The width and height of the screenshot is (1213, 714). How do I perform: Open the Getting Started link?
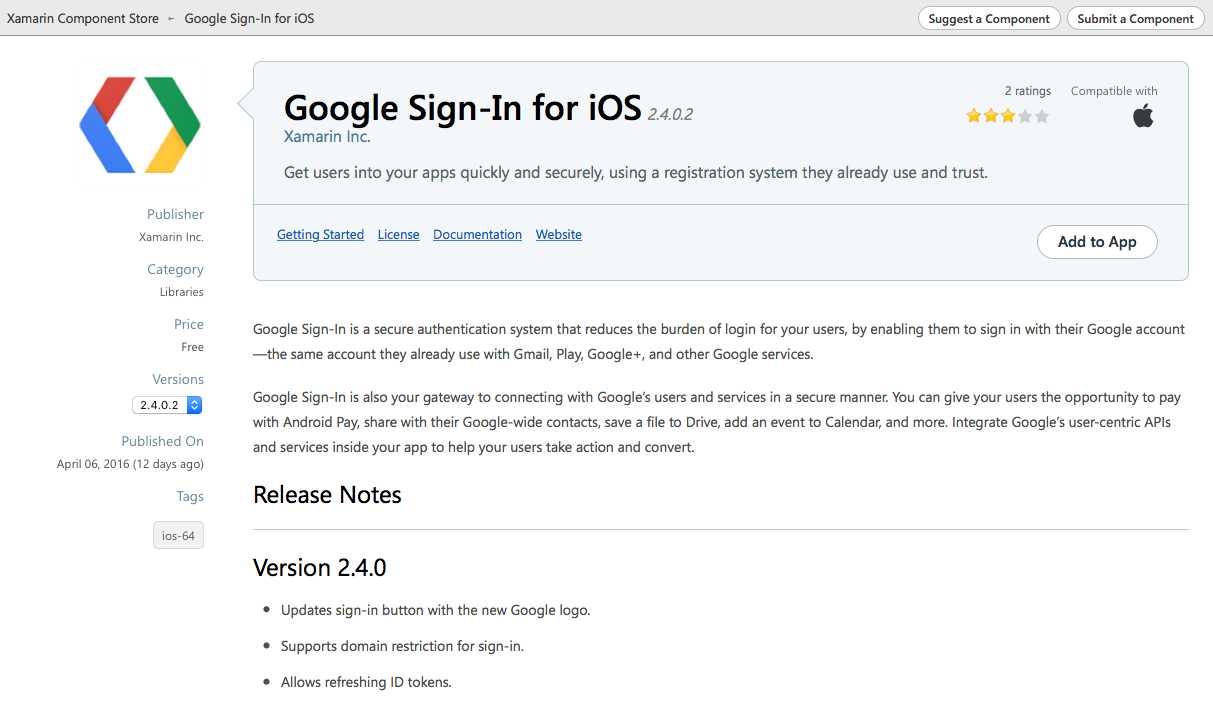(320, 235)
